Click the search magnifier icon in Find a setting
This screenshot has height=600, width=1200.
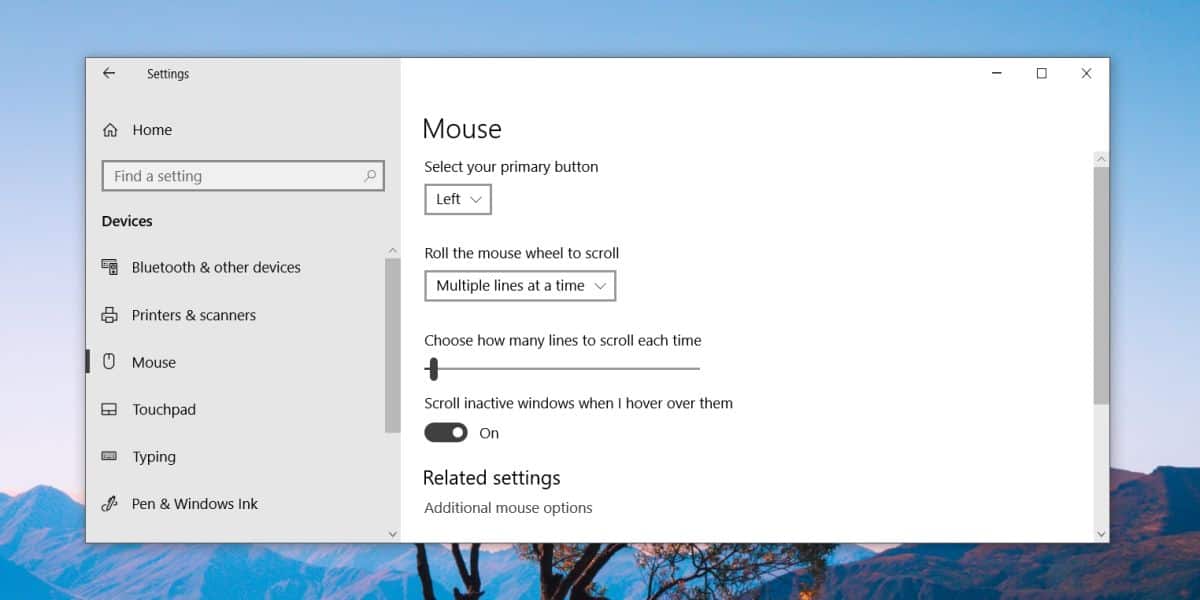pos(370,176)
